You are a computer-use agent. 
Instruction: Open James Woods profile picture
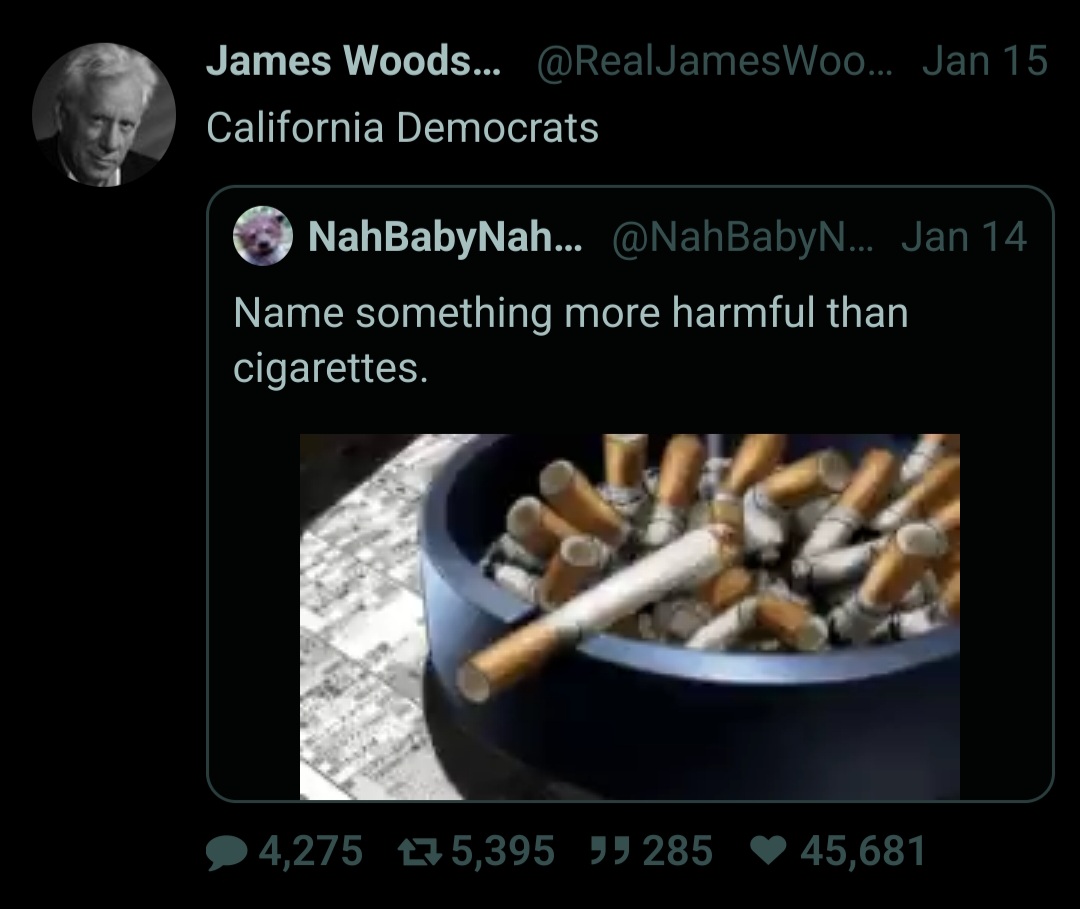[104, 115]
